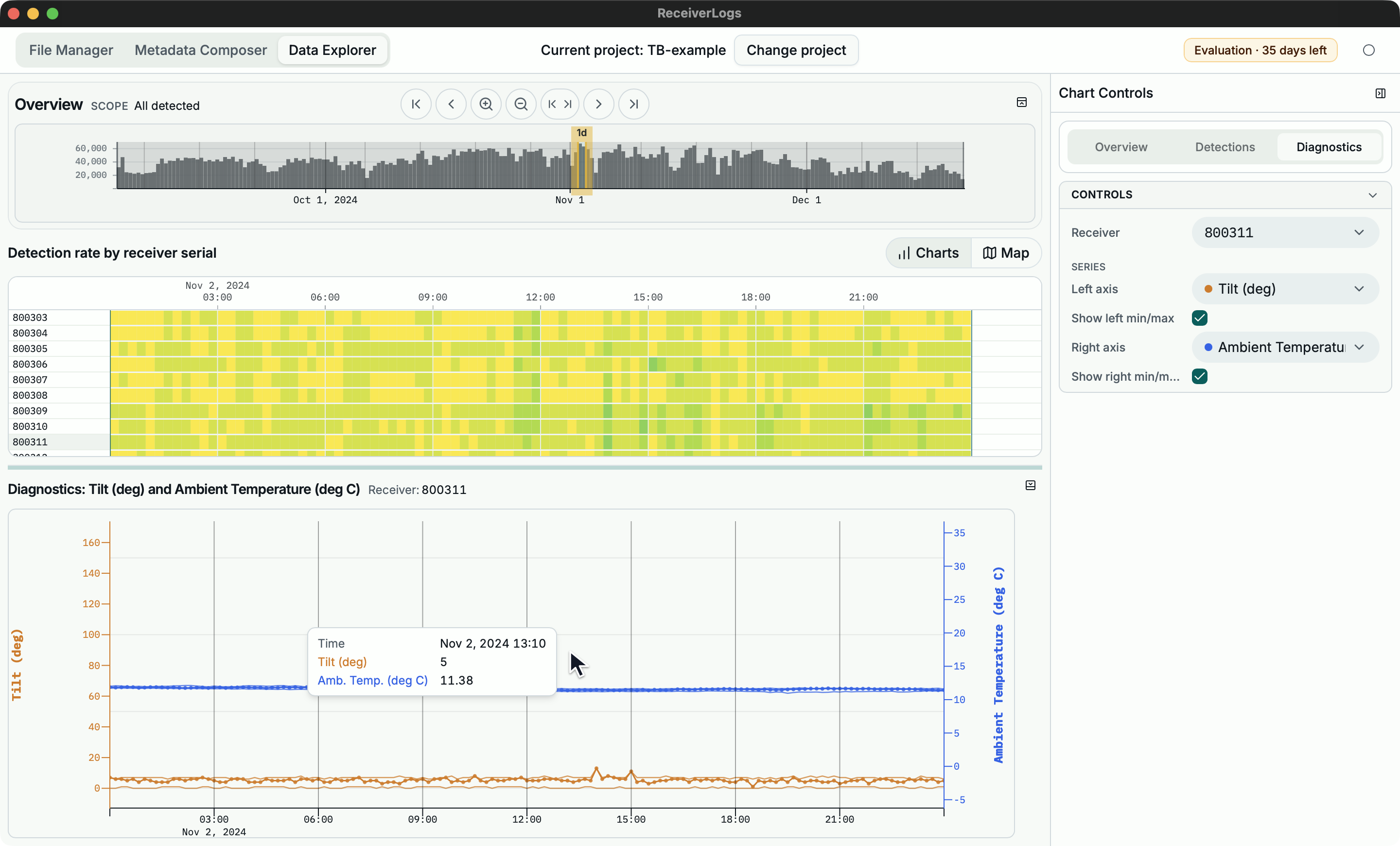The image size is (1400, 846).
Task: Switch to Map view
Action: (x=1006, y=253)
